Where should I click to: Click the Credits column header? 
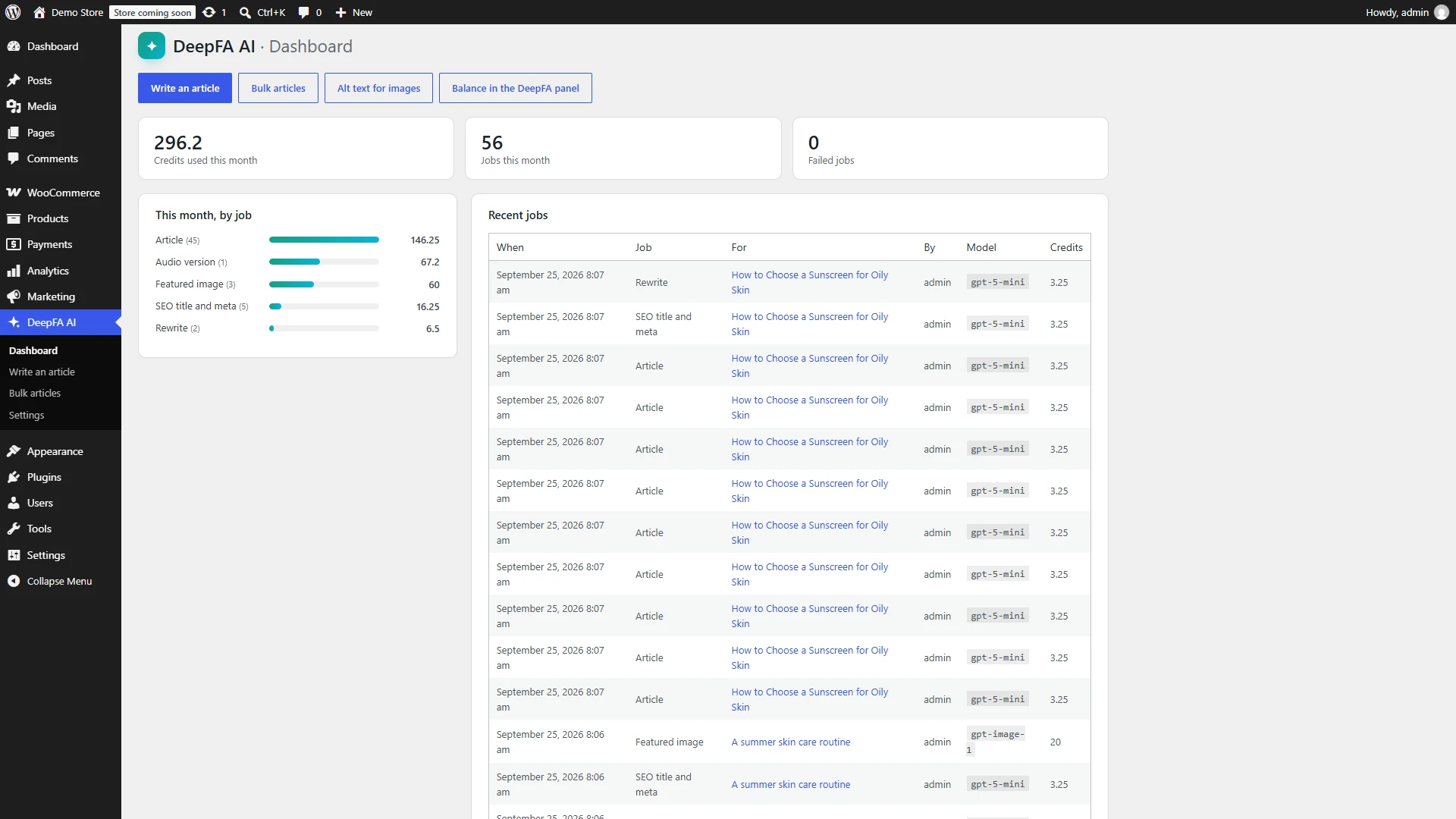coord(1066,247)
